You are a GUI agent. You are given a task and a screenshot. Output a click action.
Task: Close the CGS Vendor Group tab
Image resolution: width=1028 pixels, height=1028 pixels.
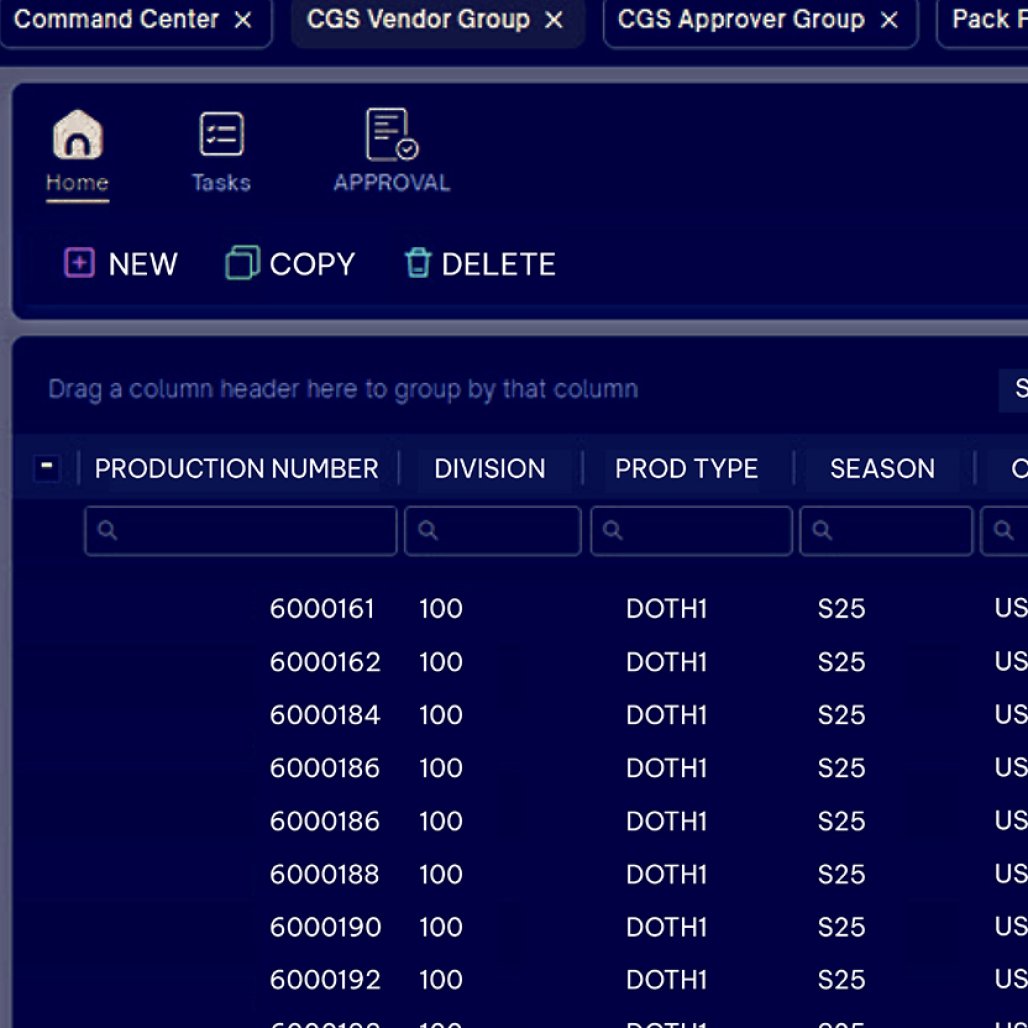[554, 20]
